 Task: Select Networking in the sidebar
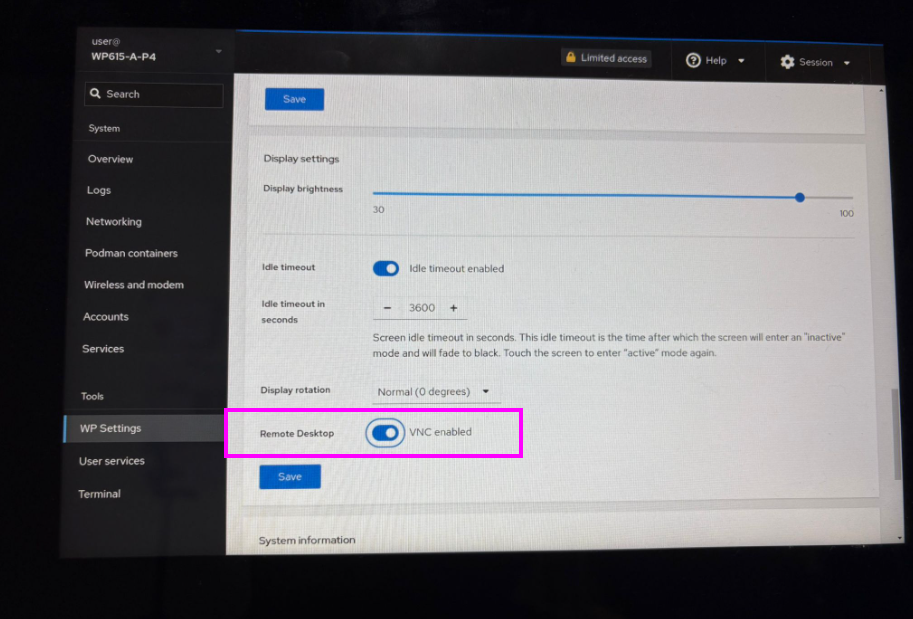pyautogui.click(x=114, y=221)
